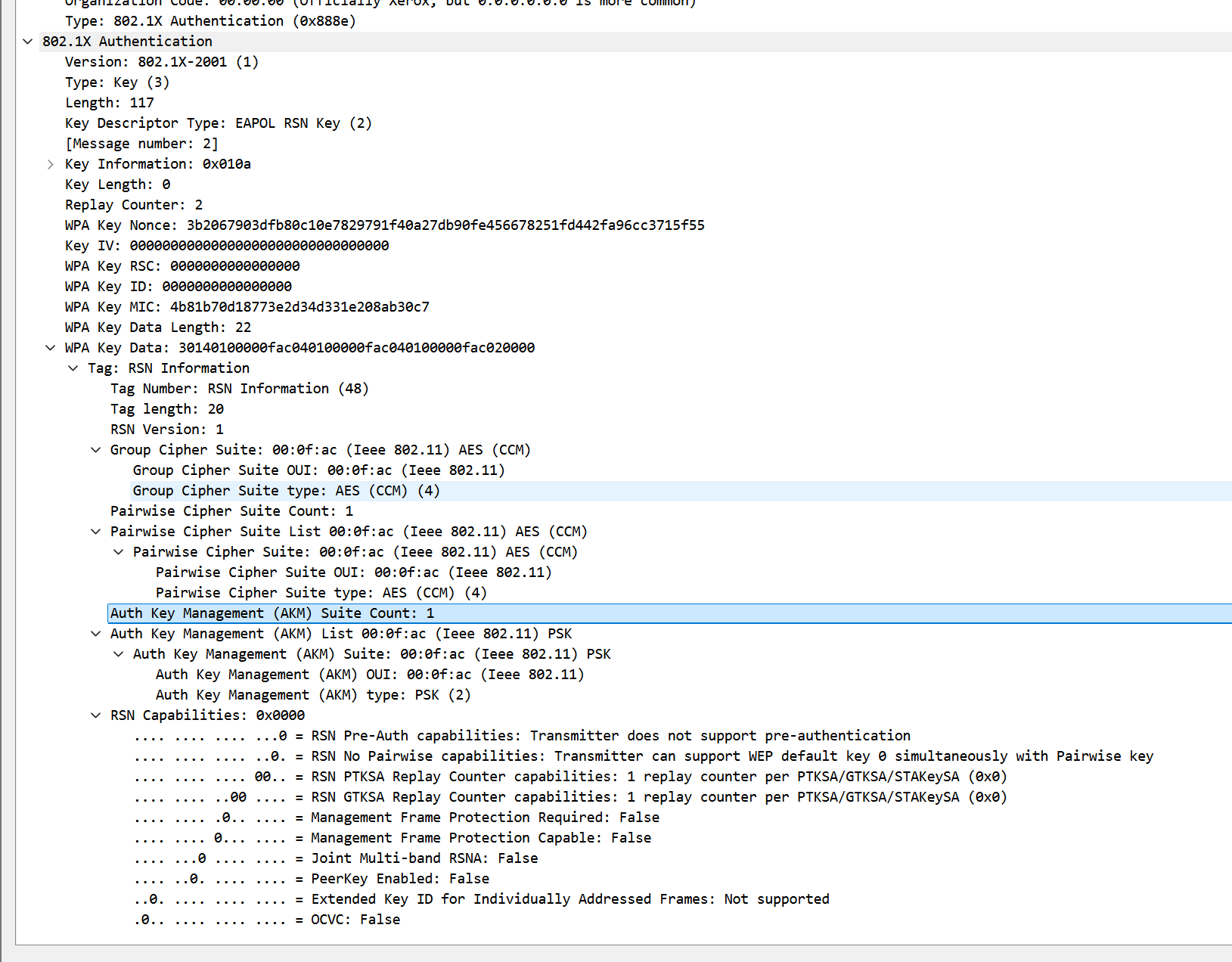Select the PeerKey Enabled: False row
The width and height of the screenshot is (1232, 962).
(x=312, y=879)
